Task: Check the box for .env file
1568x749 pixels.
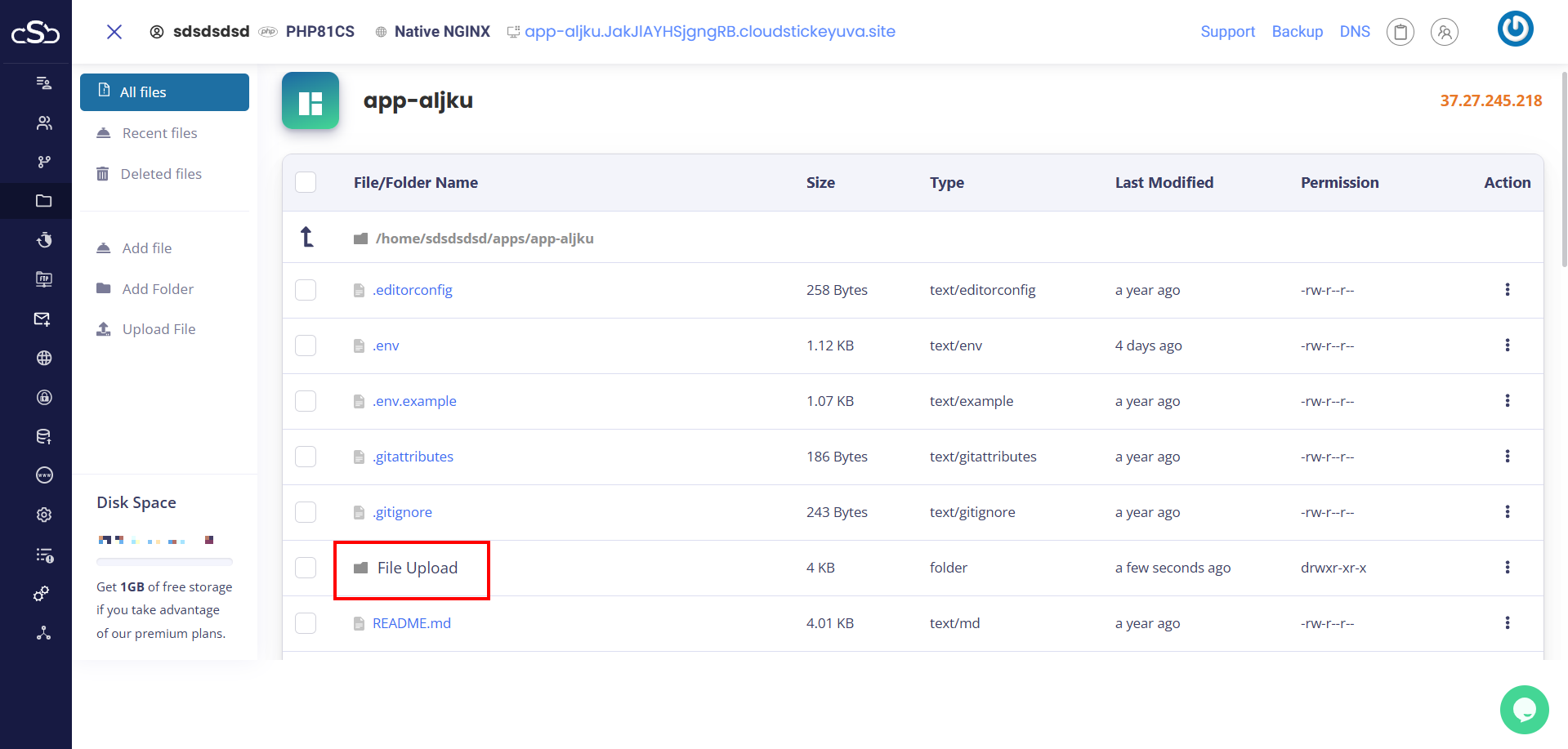Action: 306,346
